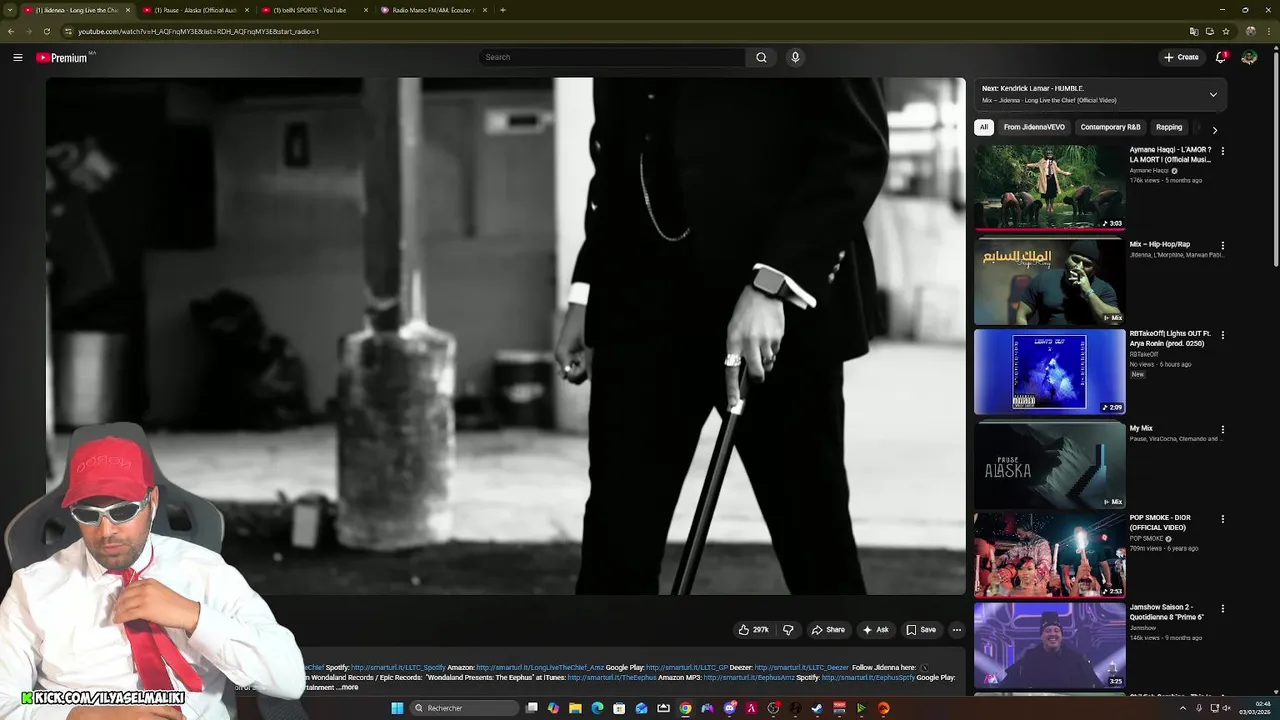Expand the description with ...more

(347, 688)
